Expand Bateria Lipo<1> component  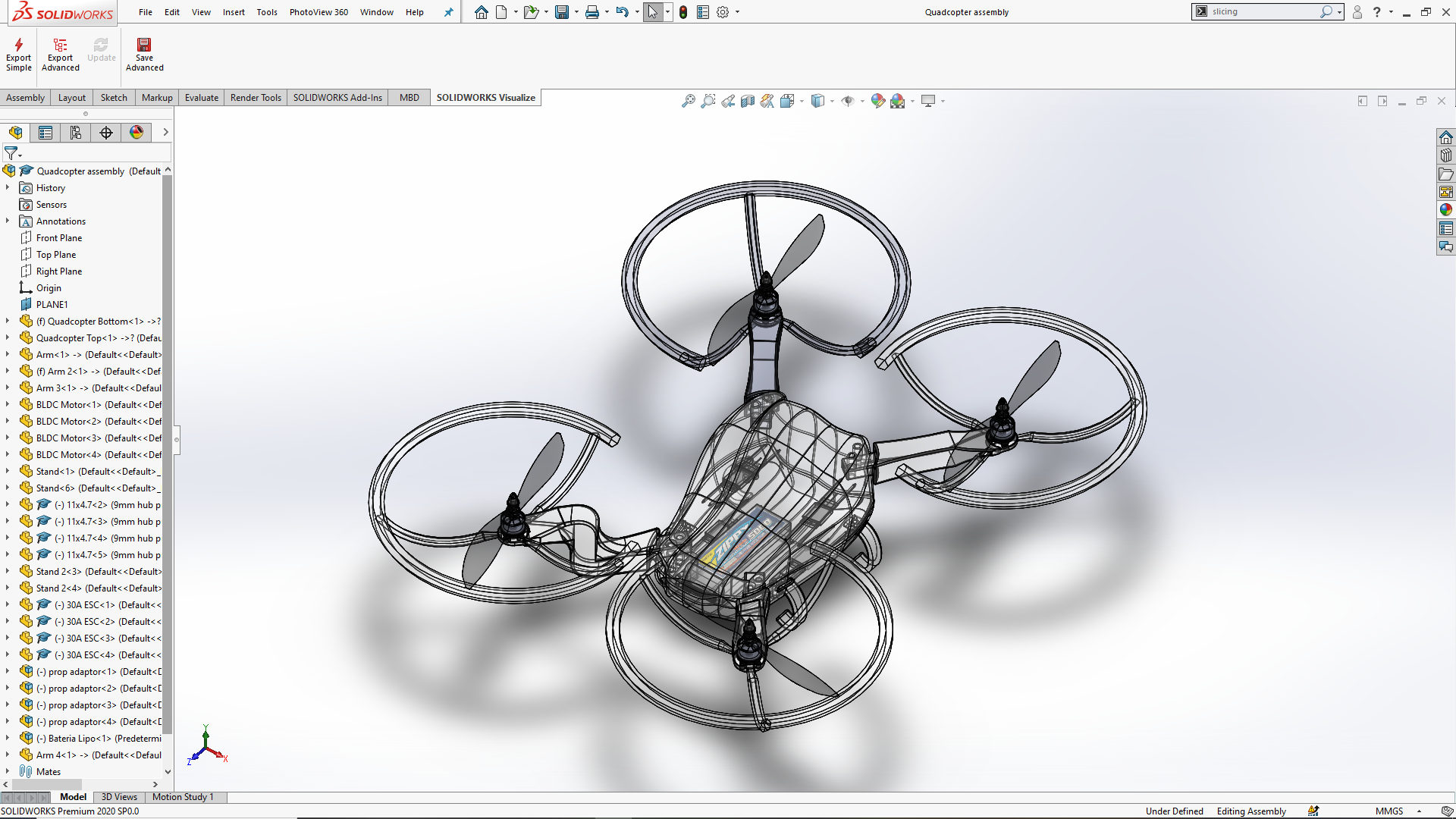pos(8,738)
